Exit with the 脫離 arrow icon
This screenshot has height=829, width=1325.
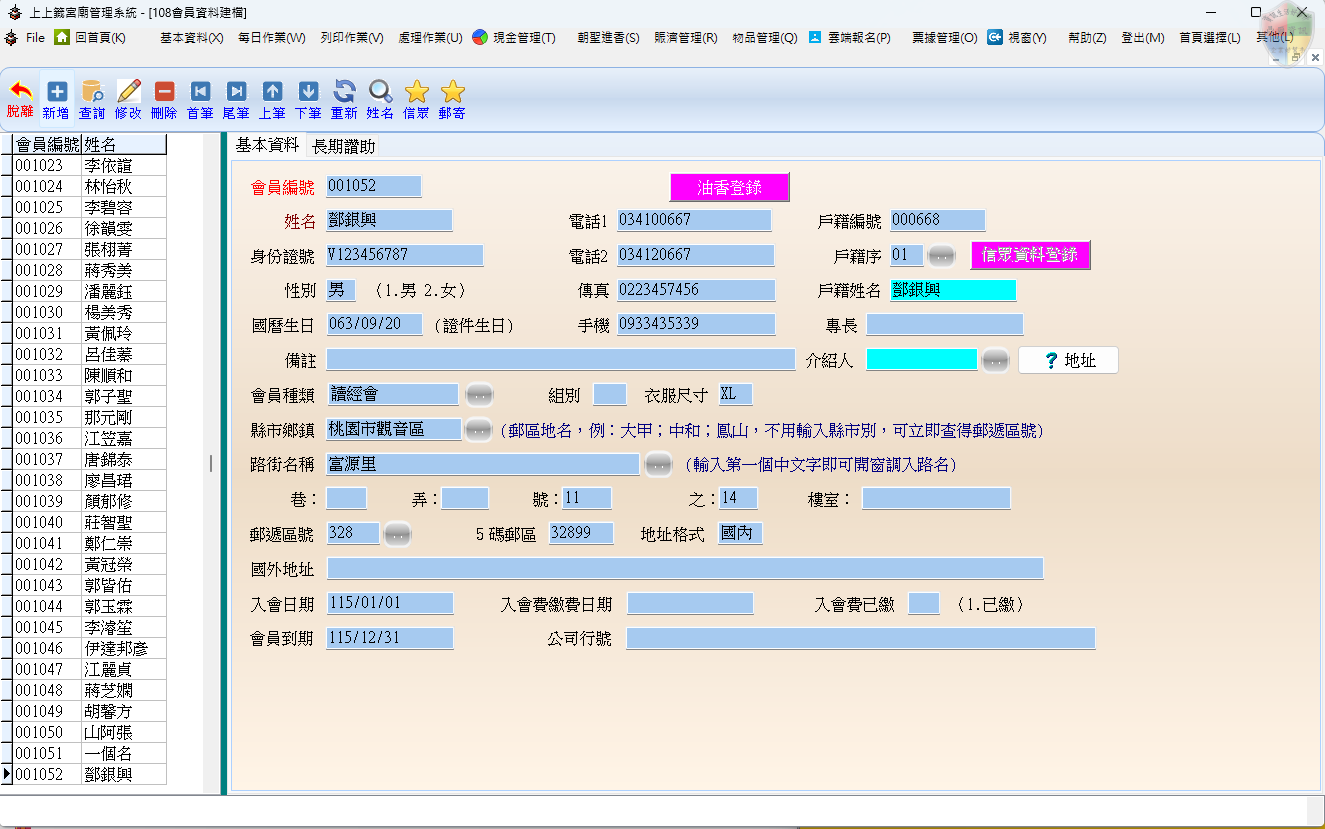(20, 92)
